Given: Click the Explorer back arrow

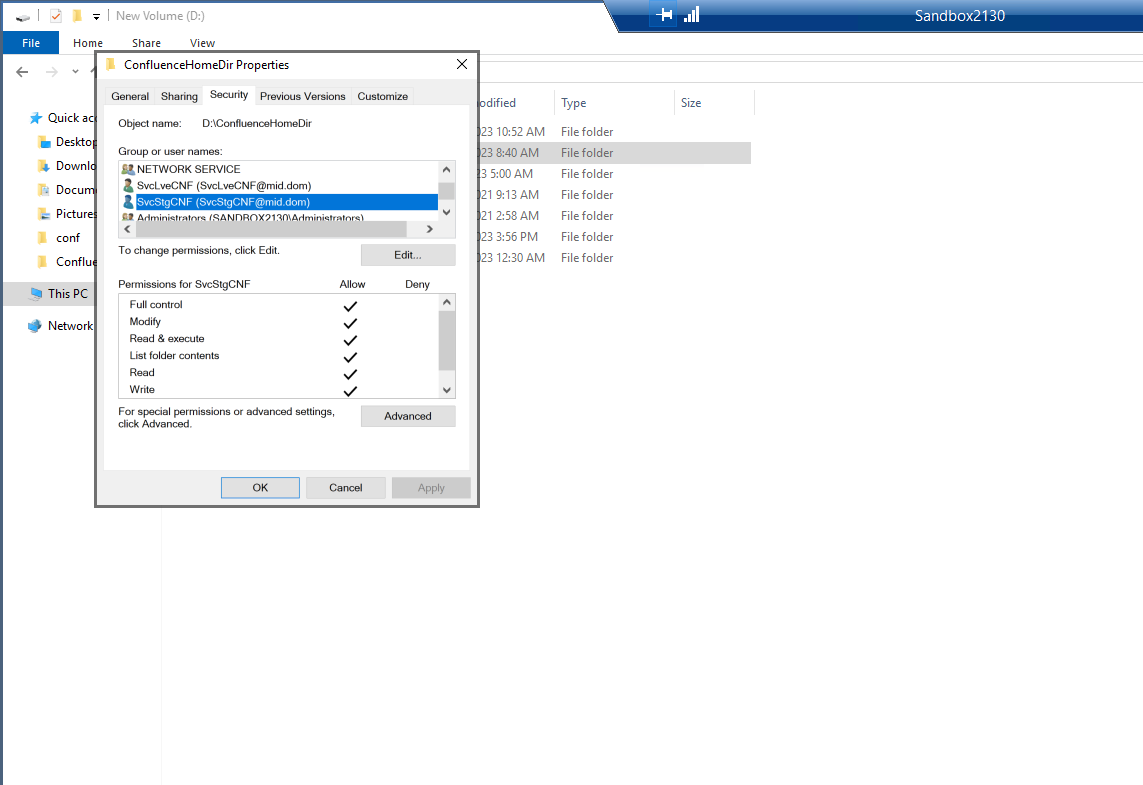Looking at the screenshot, I should 23,71.
